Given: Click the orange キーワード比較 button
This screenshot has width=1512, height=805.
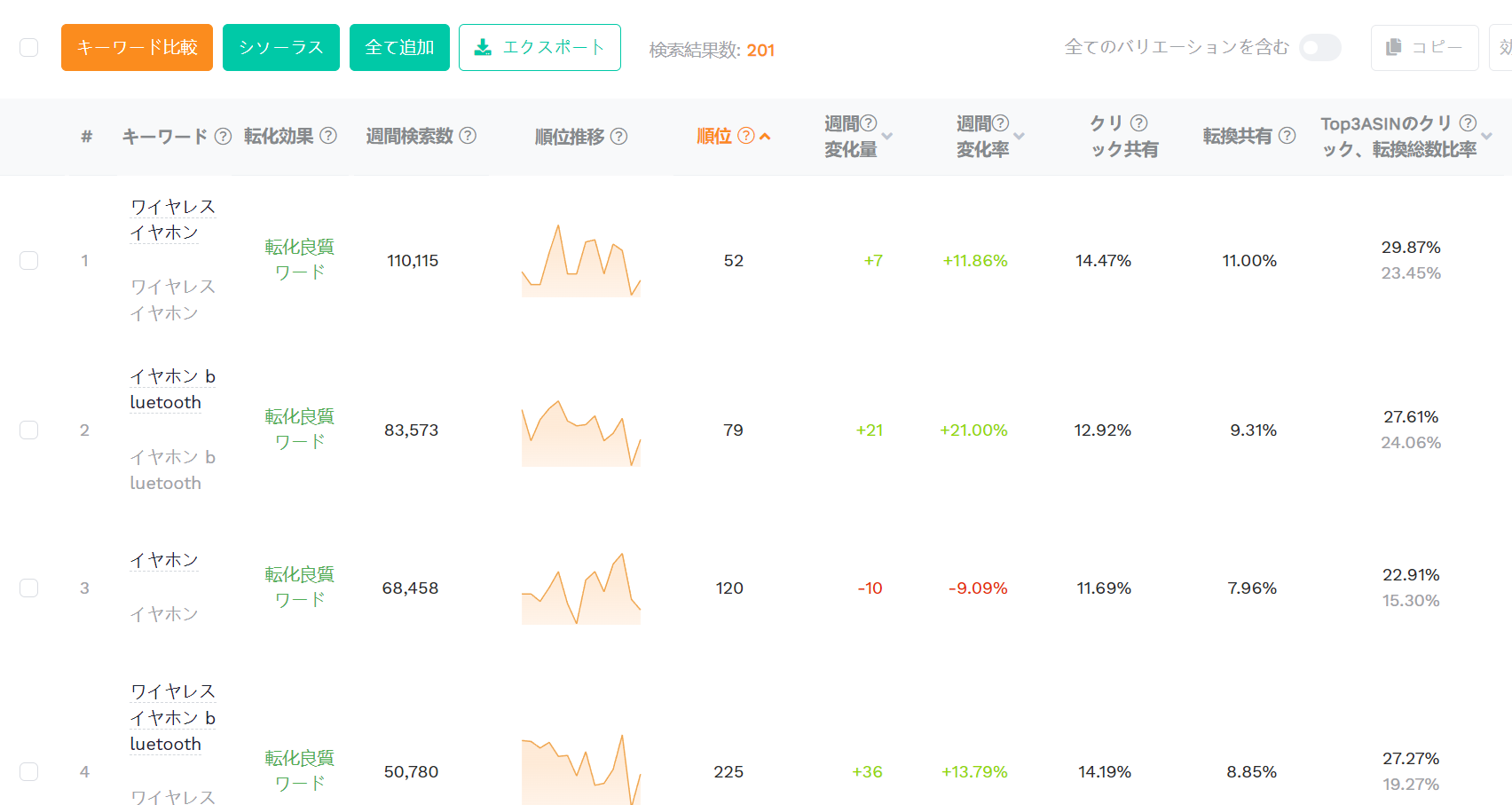Looking at the screenshot, I should pos(137,48).
